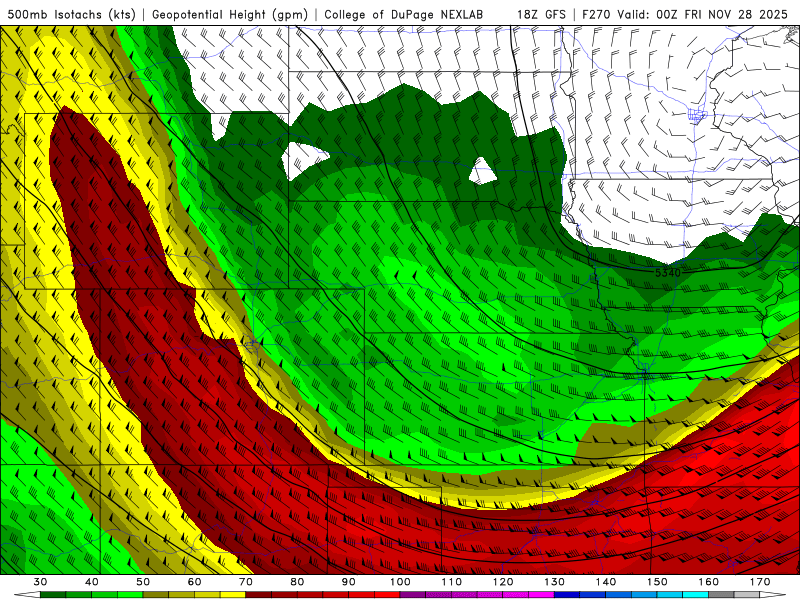
Task: Click the "College of DuPage NEXLAB" label
Action: pyautogui.click(x=403, y=15)
